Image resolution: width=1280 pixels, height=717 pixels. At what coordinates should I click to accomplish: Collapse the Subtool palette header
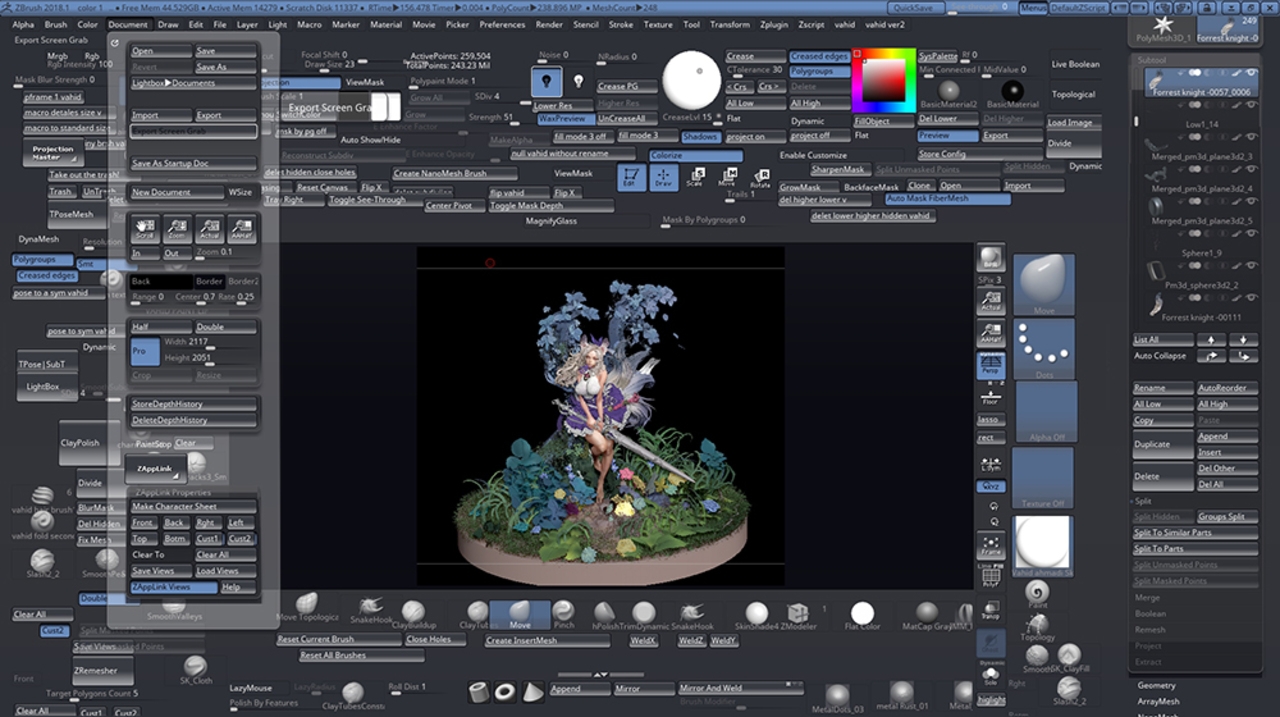click(1152, 60)
